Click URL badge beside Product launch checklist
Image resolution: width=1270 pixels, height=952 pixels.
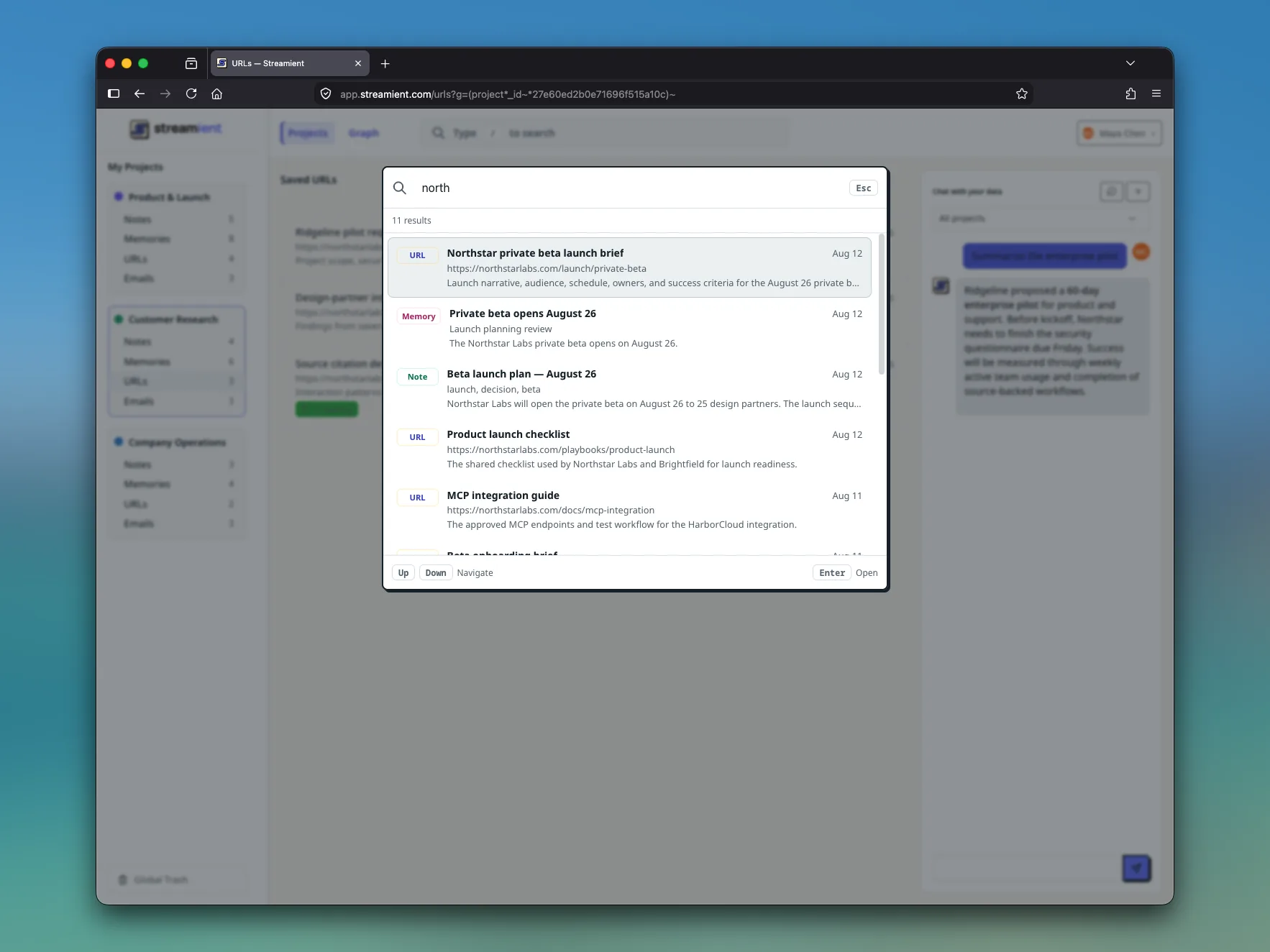[x=417, y=437]
